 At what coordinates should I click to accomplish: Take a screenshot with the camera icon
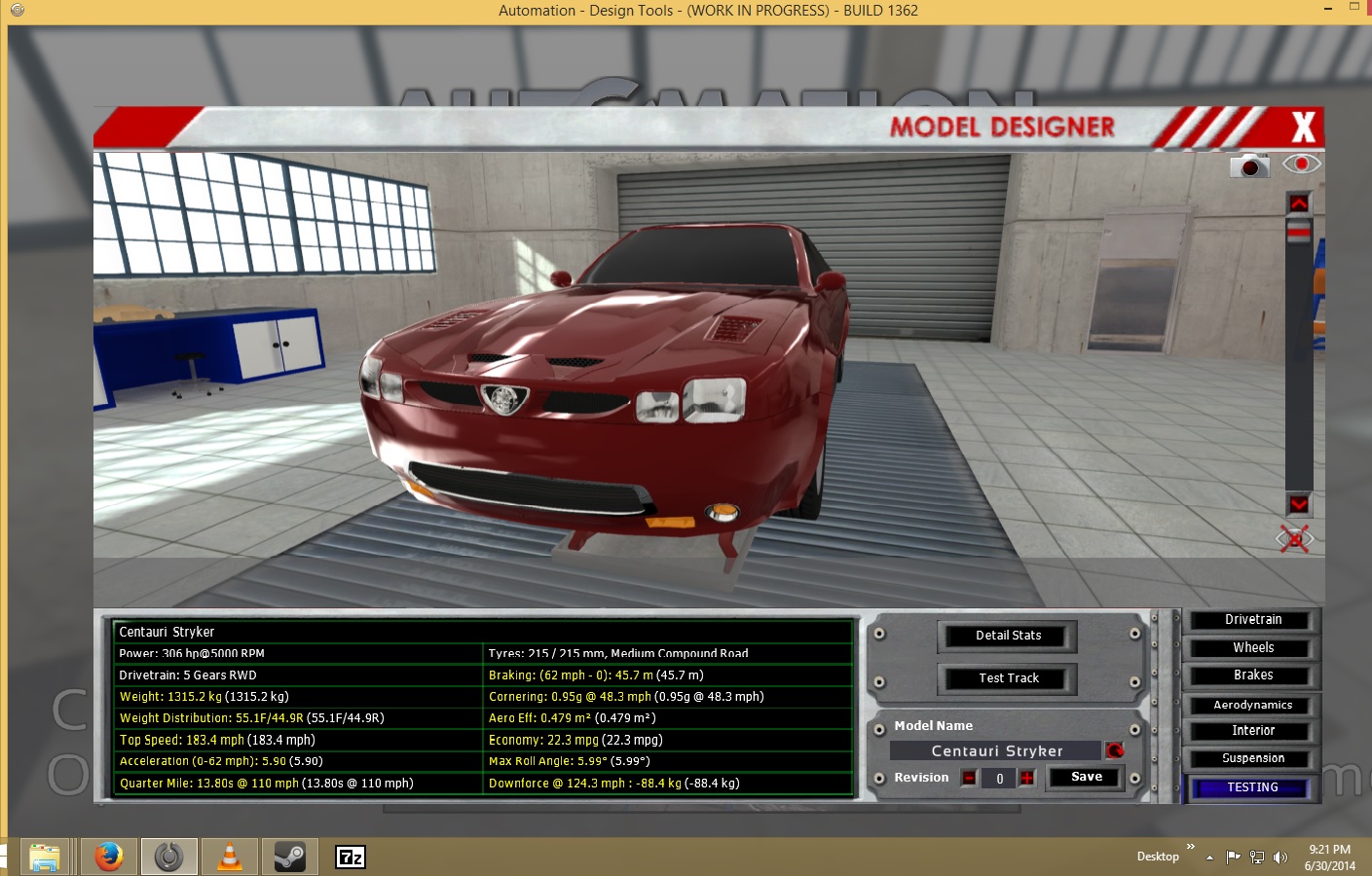click(x=1249, y=165)
